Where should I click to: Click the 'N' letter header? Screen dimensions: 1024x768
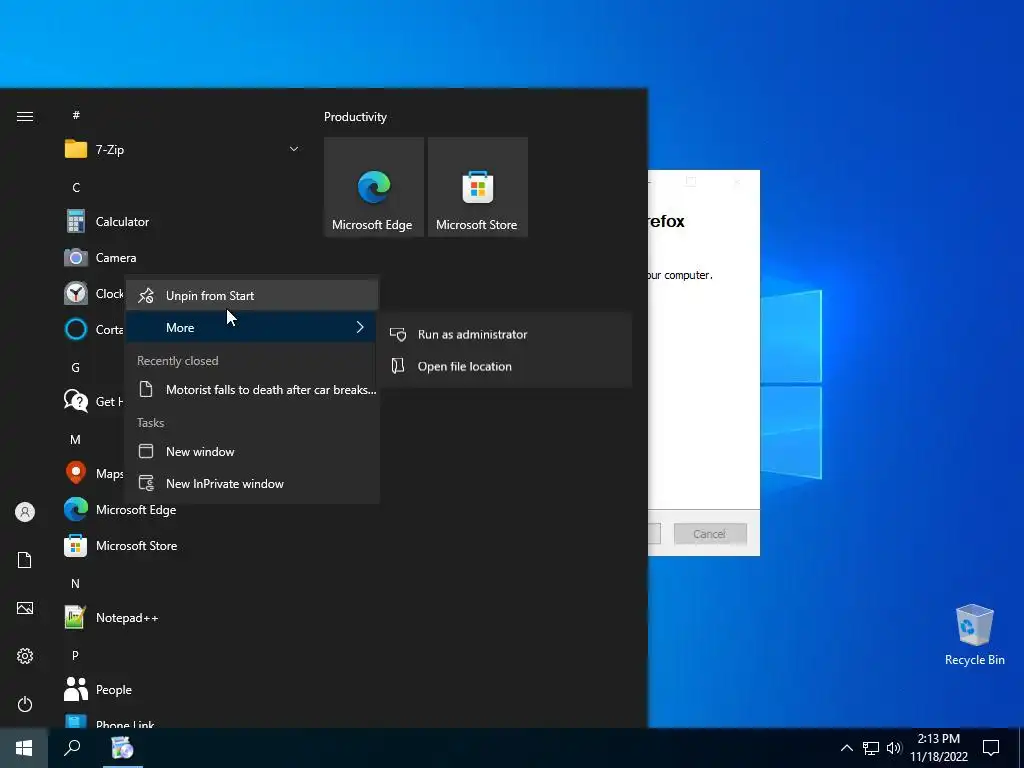(x=76, y=584)
